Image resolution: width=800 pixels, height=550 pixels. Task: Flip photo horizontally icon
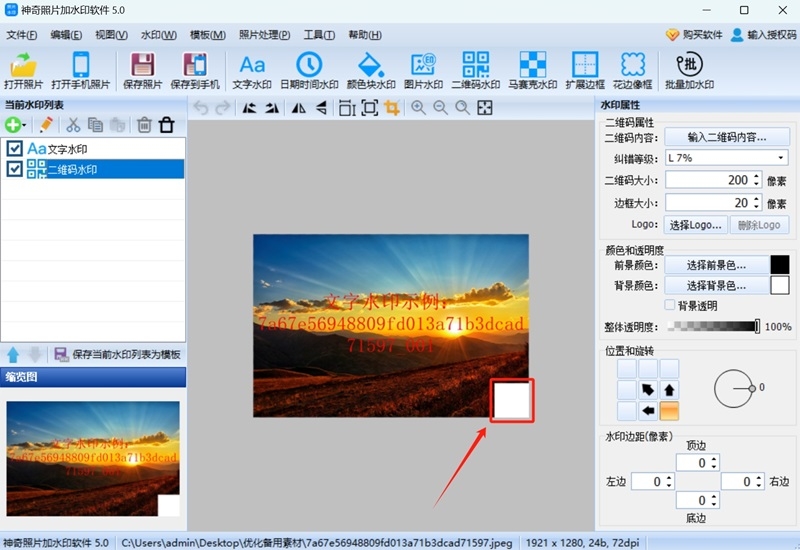(x=299, y=108)
